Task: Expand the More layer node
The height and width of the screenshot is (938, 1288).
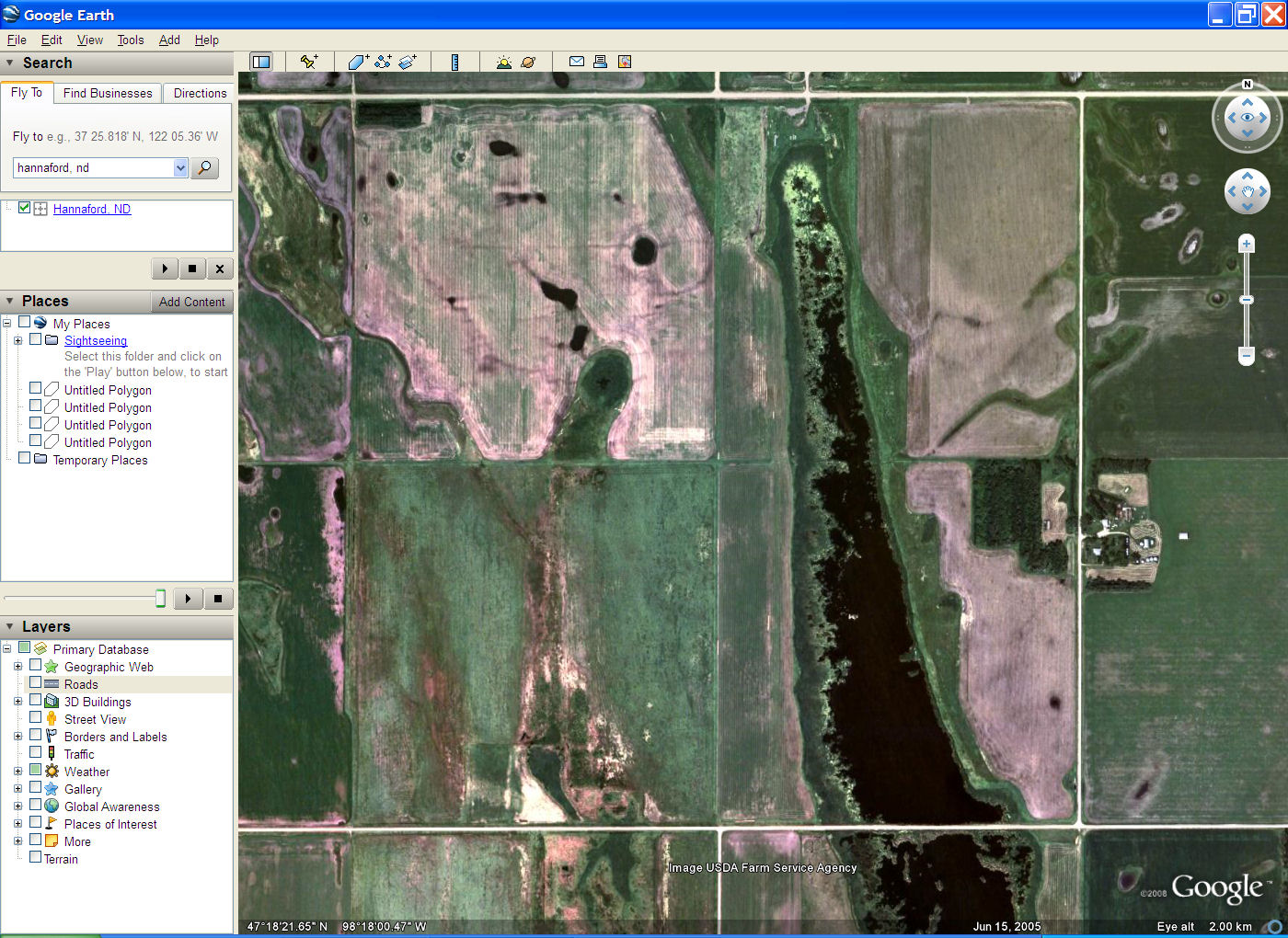Action: (x=17, y=841)
